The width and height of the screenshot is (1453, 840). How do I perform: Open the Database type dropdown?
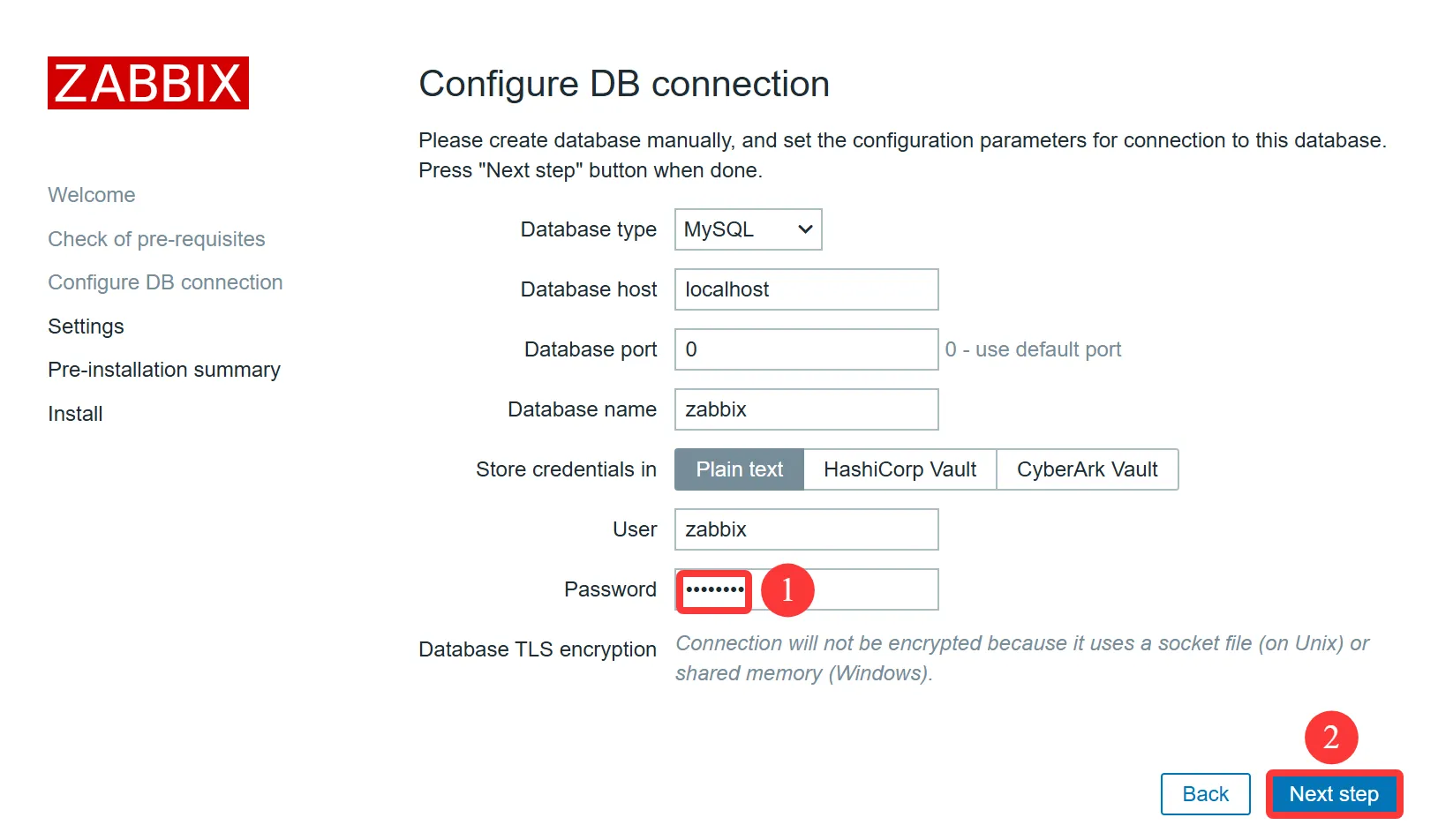click(x=748, y=229)
